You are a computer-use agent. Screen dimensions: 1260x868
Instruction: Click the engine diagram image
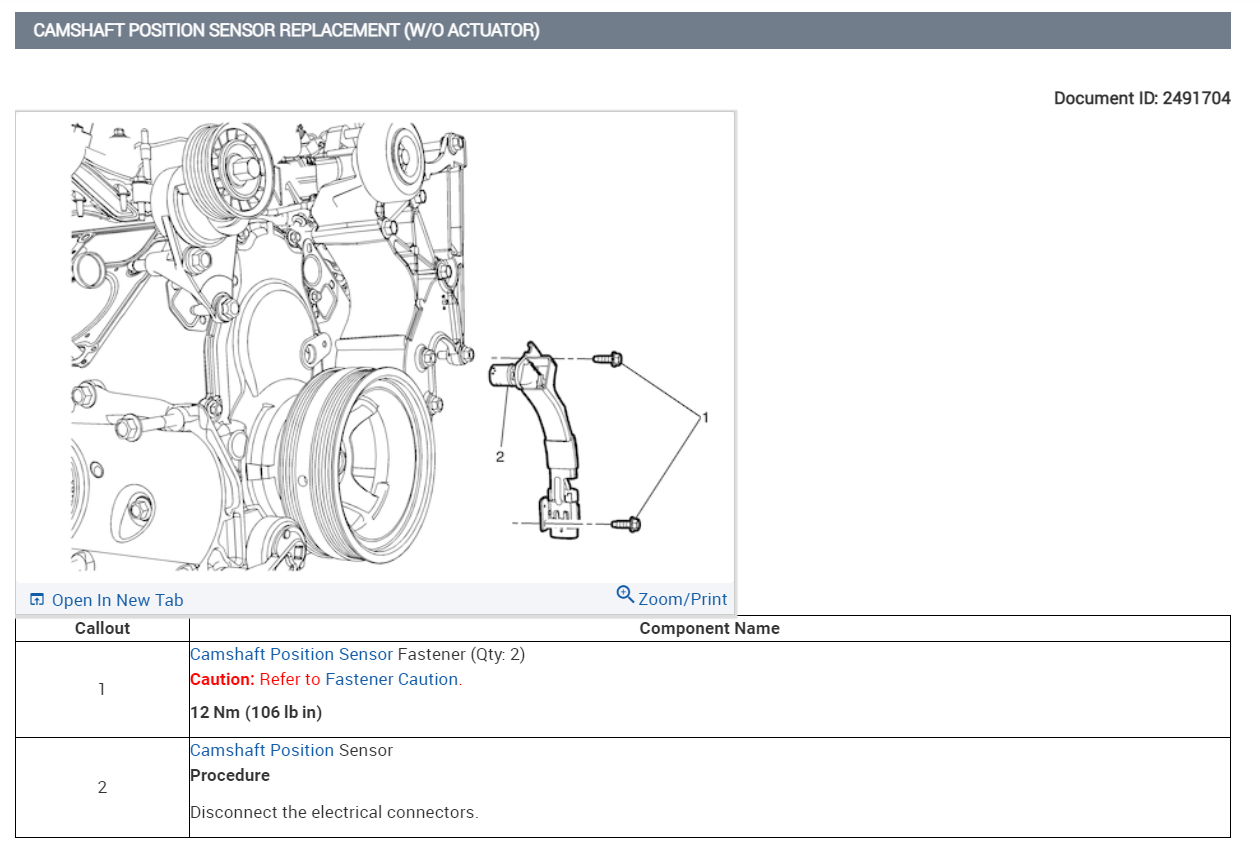[375, 347]
